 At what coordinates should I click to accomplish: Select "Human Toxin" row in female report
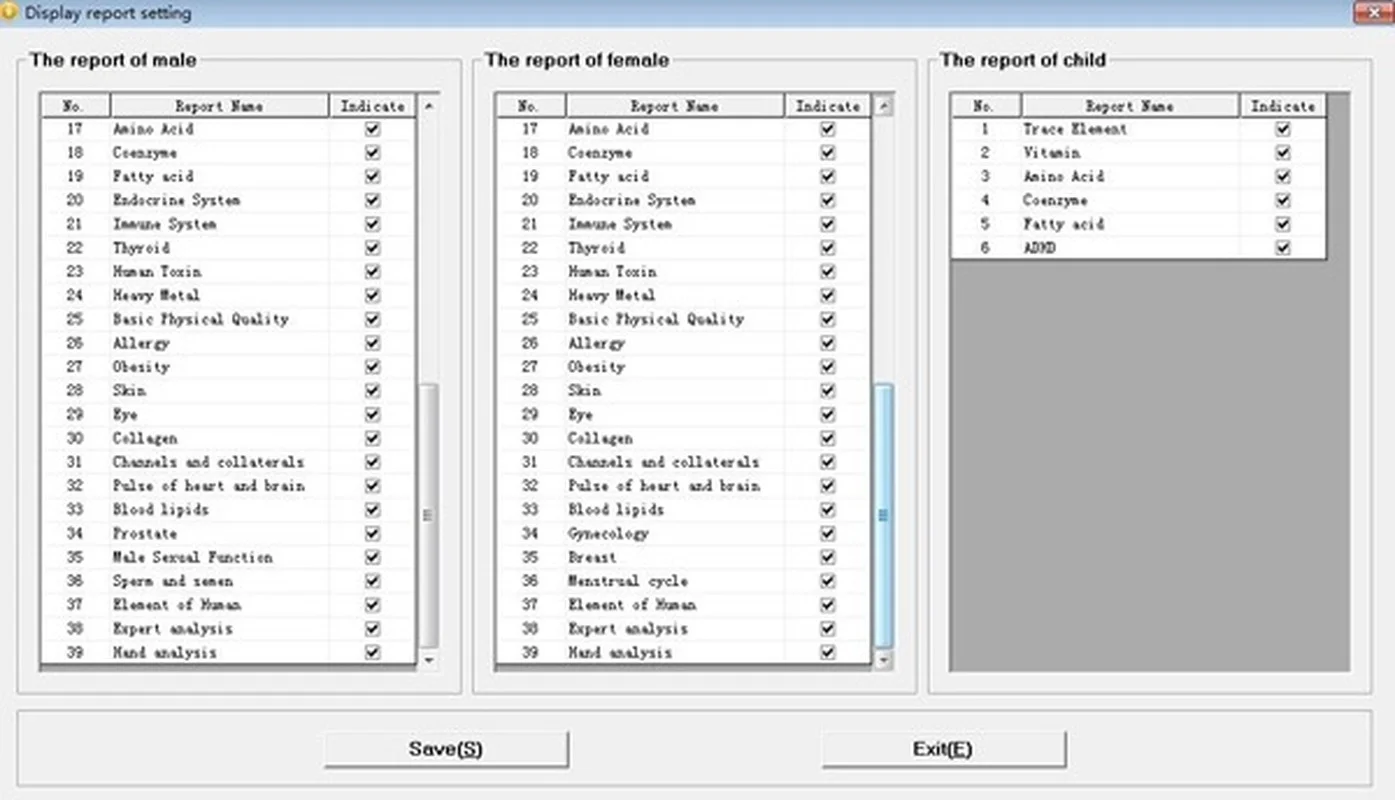tap(683, 272)
